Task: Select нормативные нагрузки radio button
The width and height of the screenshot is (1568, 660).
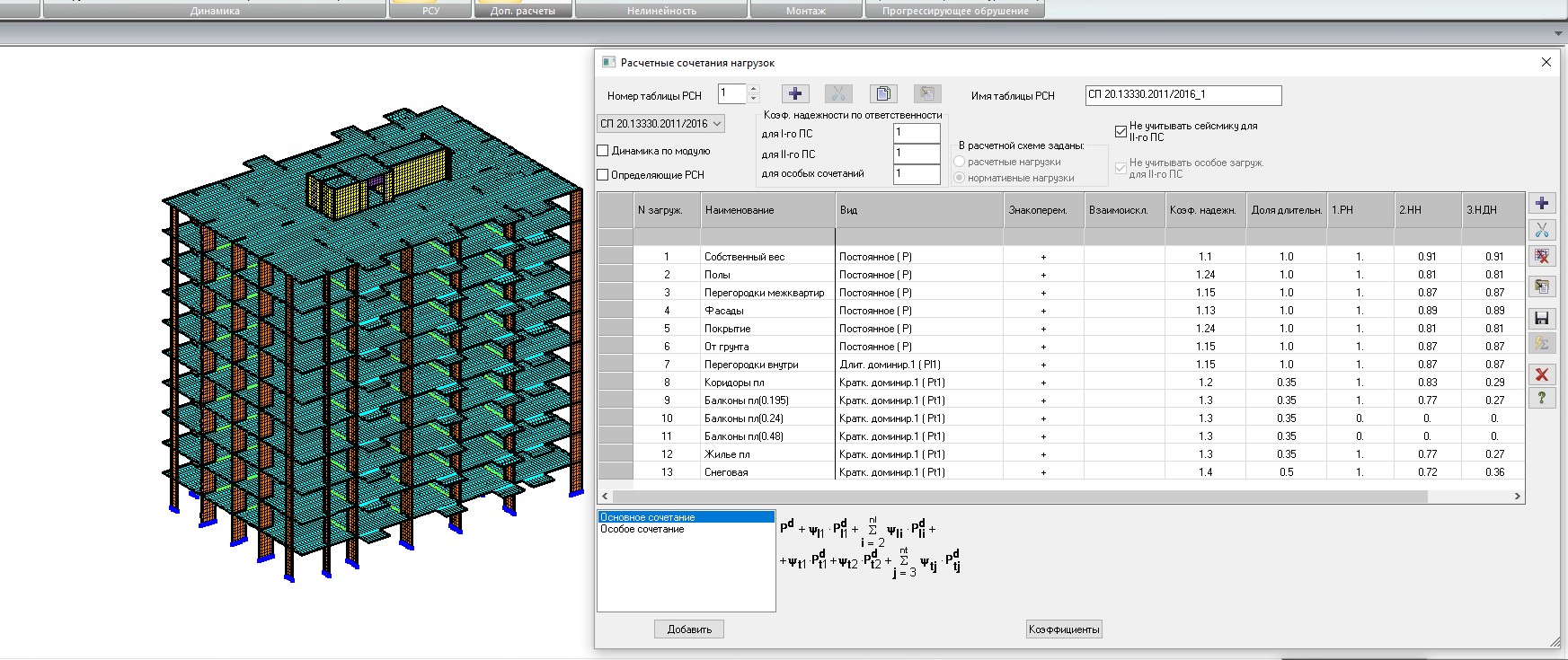Action: (x=960, y=178)
